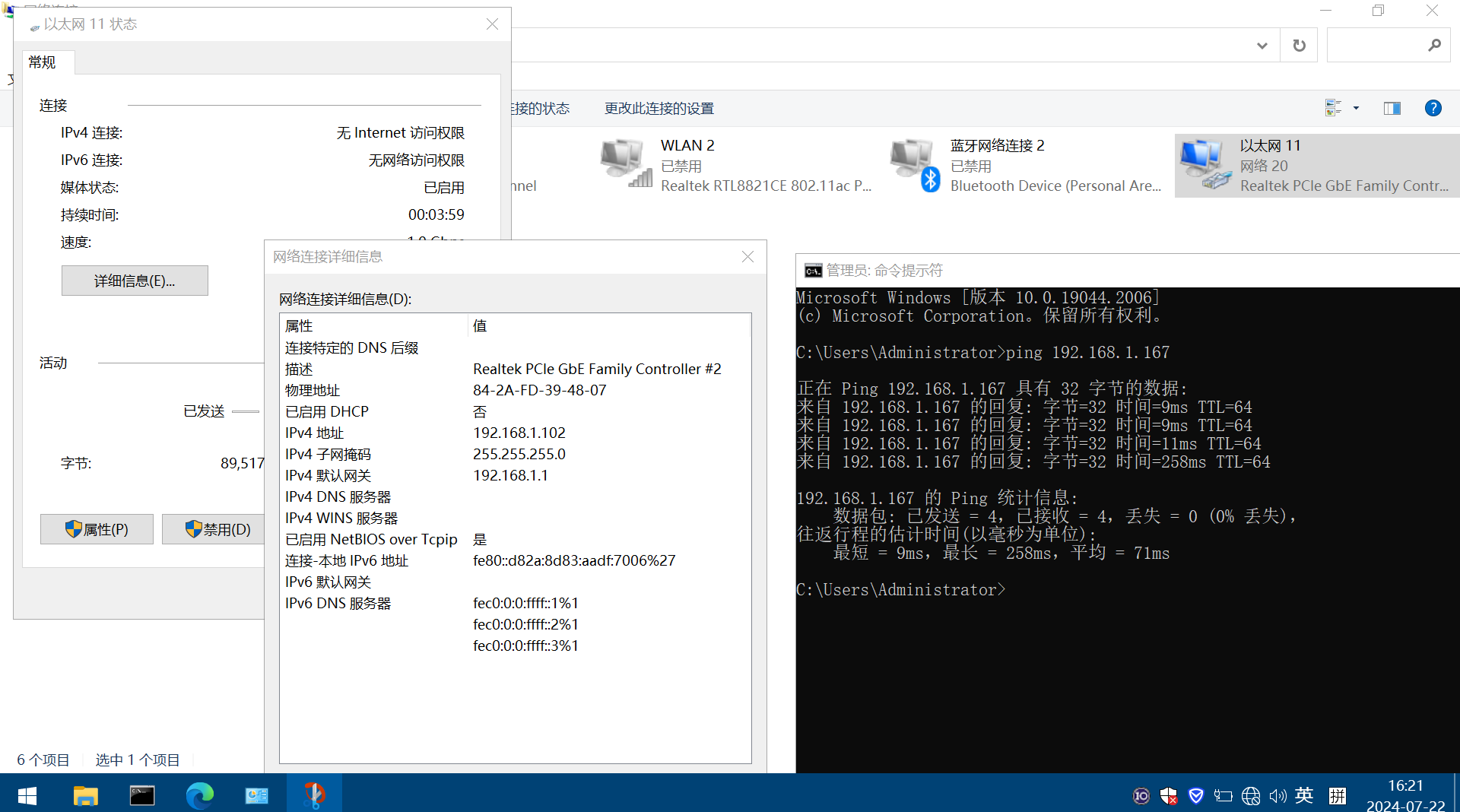Open Microsoft Edge from the taskbar

(x=200, y=795)
